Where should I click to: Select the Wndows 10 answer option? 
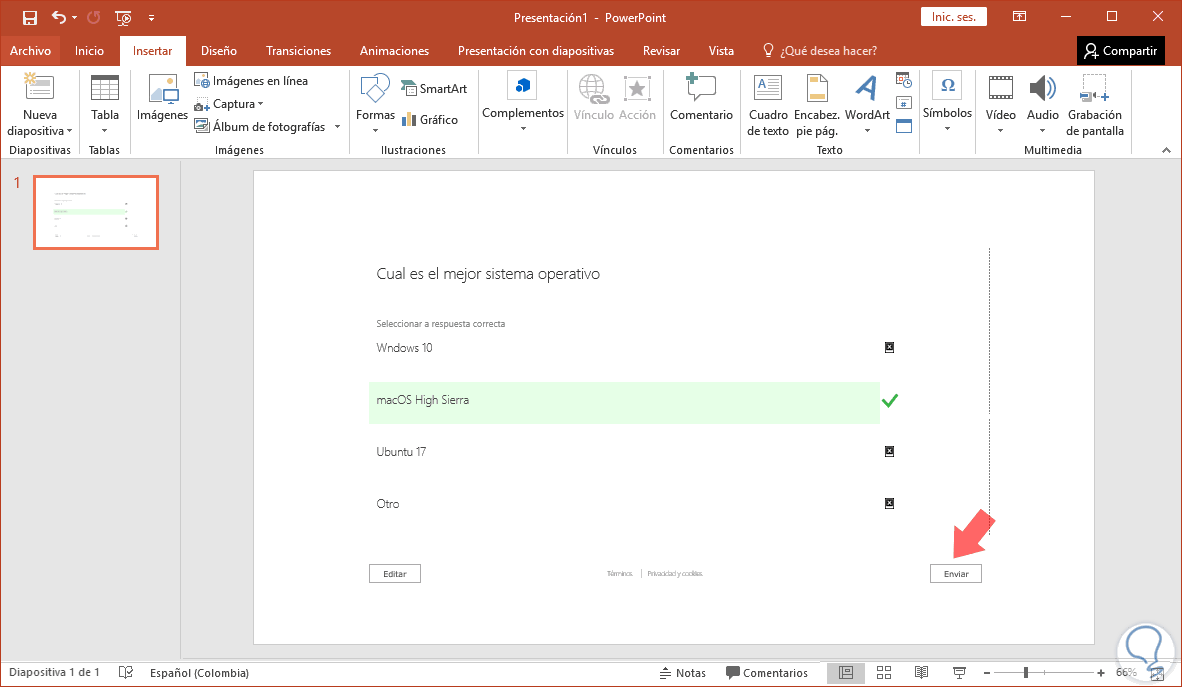(404, 348)
